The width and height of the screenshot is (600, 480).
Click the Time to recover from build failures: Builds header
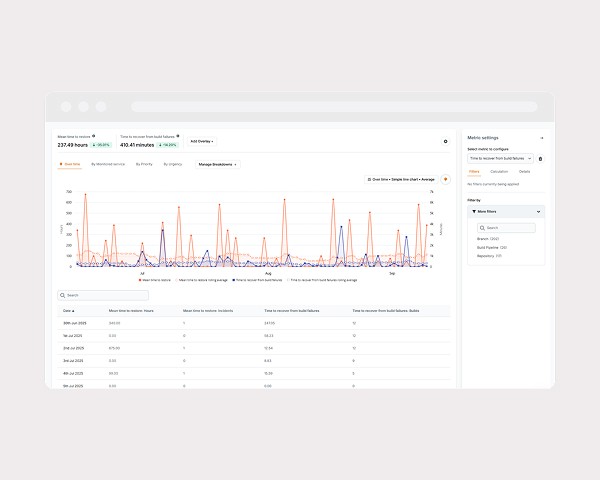click(385, 311)
